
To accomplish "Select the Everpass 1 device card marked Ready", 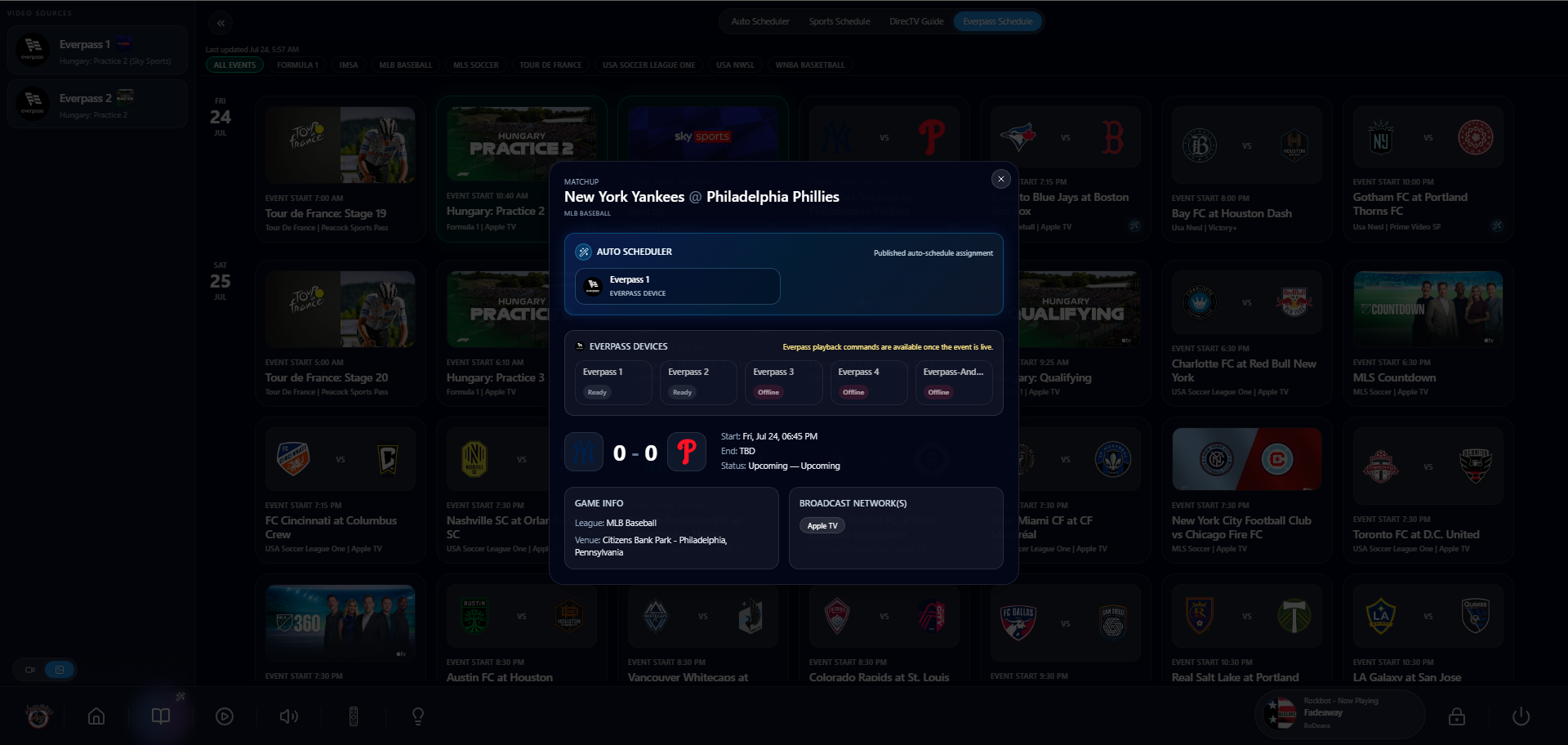I will 613,382.
